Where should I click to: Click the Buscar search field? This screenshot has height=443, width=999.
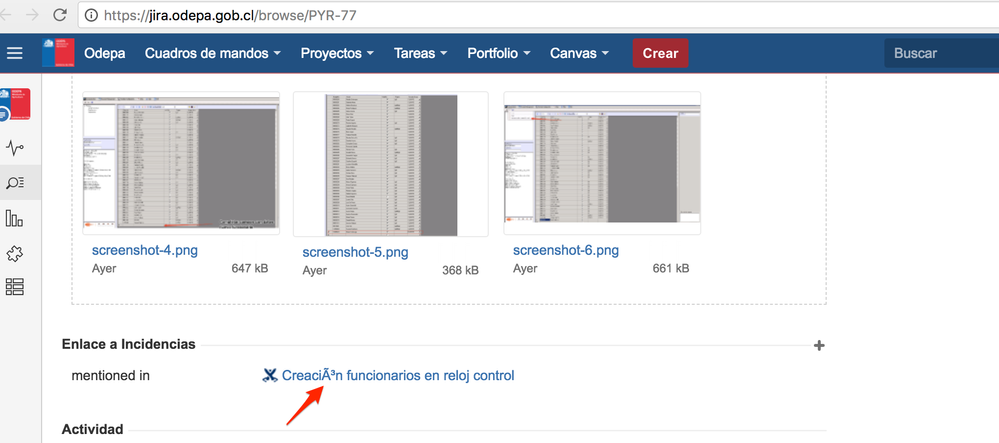click(940, 53)
